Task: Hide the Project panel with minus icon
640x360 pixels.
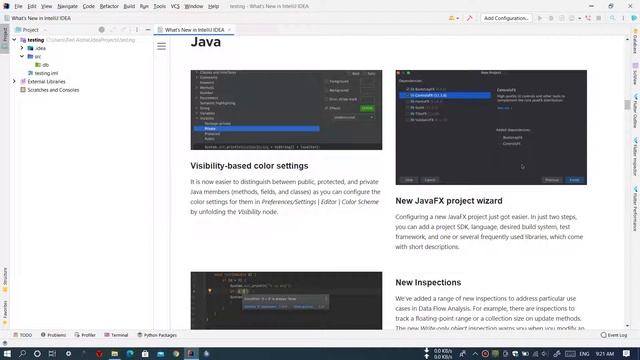Action: click(x=148, y=30)
